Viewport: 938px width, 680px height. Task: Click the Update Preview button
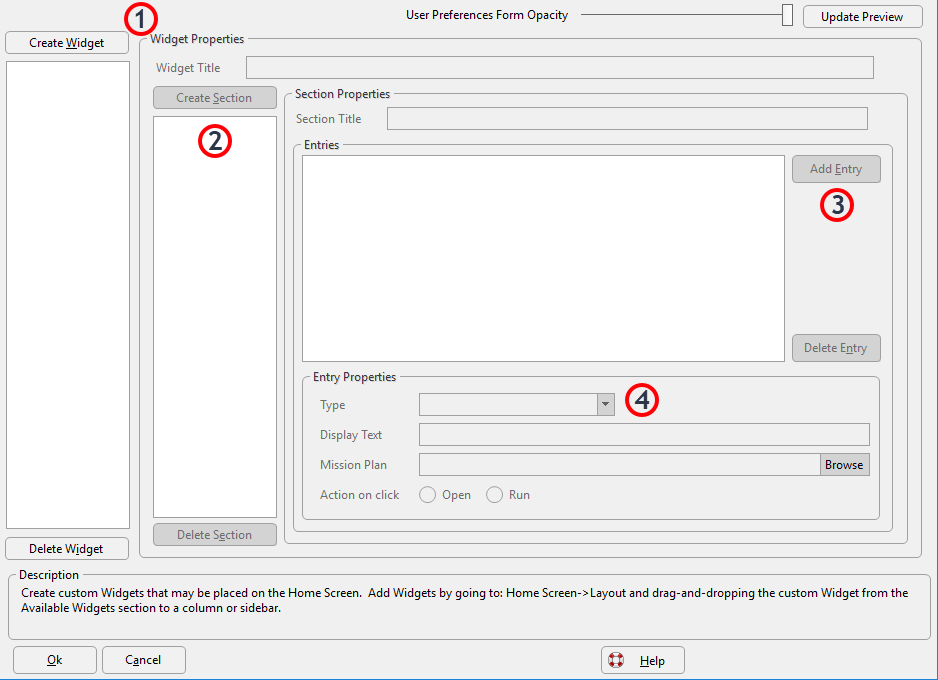[862, 17]
